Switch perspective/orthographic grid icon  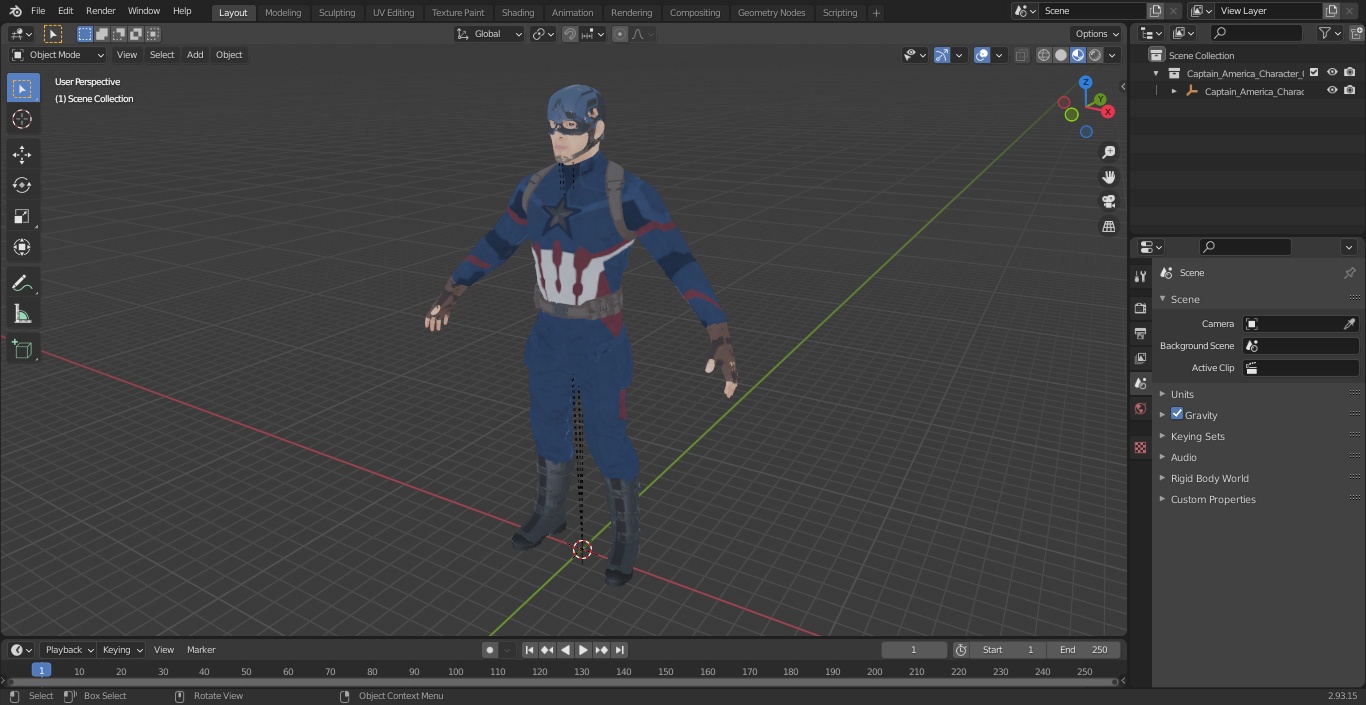coord(1108,227)
